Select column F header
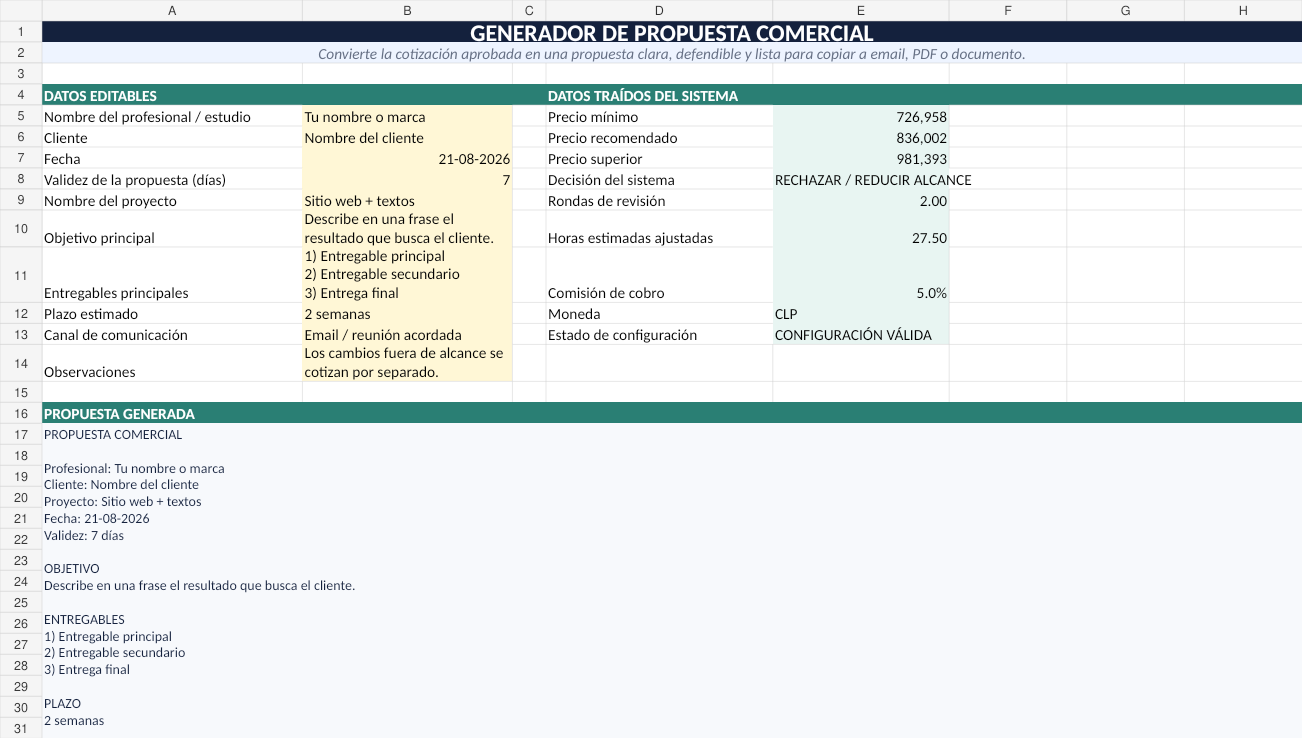1302x738 pixels. [1008, 10]
